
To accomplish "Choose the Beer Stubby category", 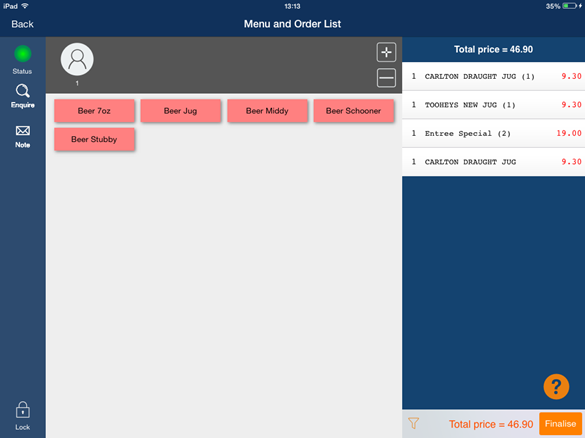I will [94, 139].
